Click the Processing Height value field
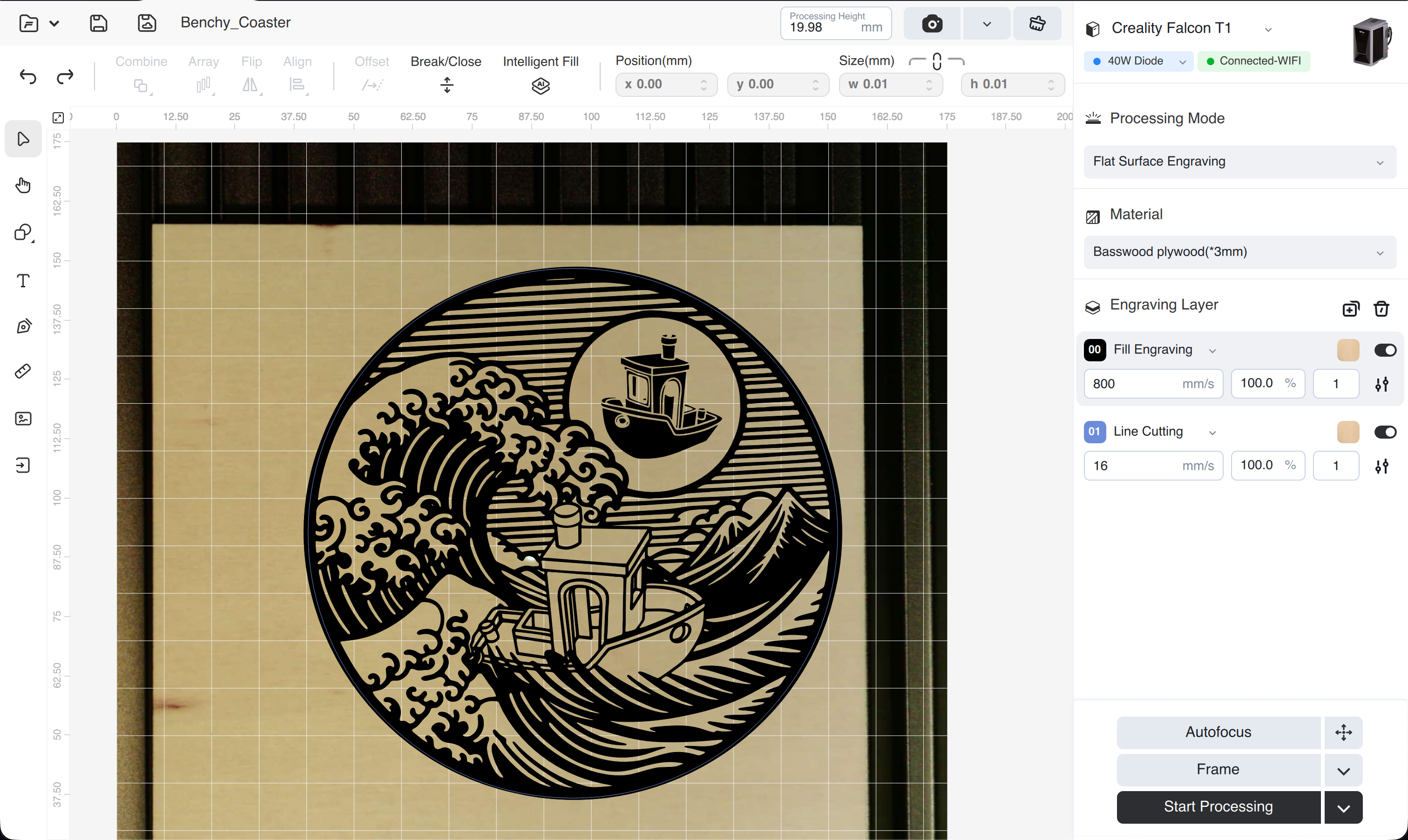 (x=836, y=24)
